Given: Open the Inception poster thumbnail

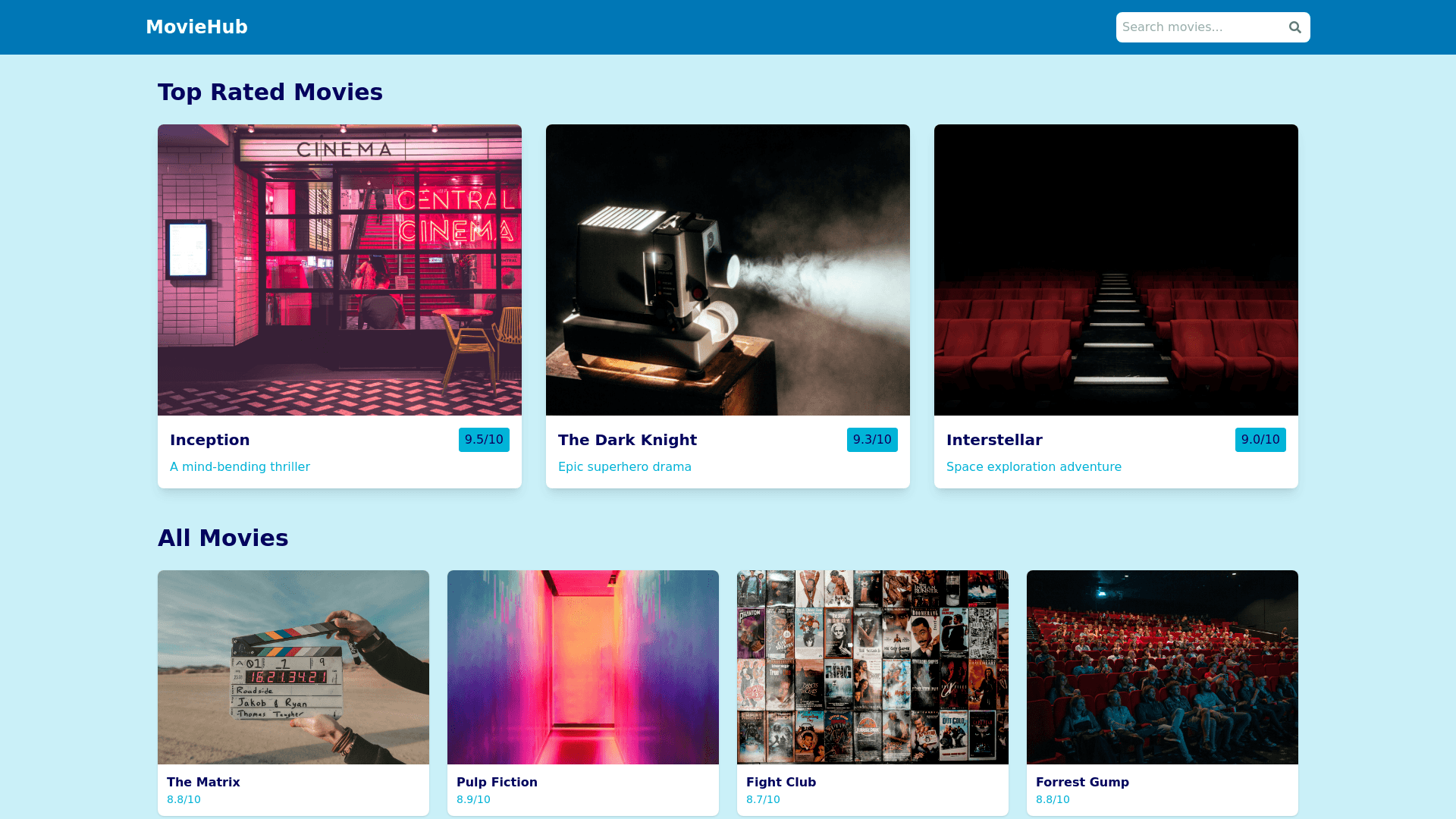Looking at the screenshot, I should pyautogui.click(x=339, y=269).
